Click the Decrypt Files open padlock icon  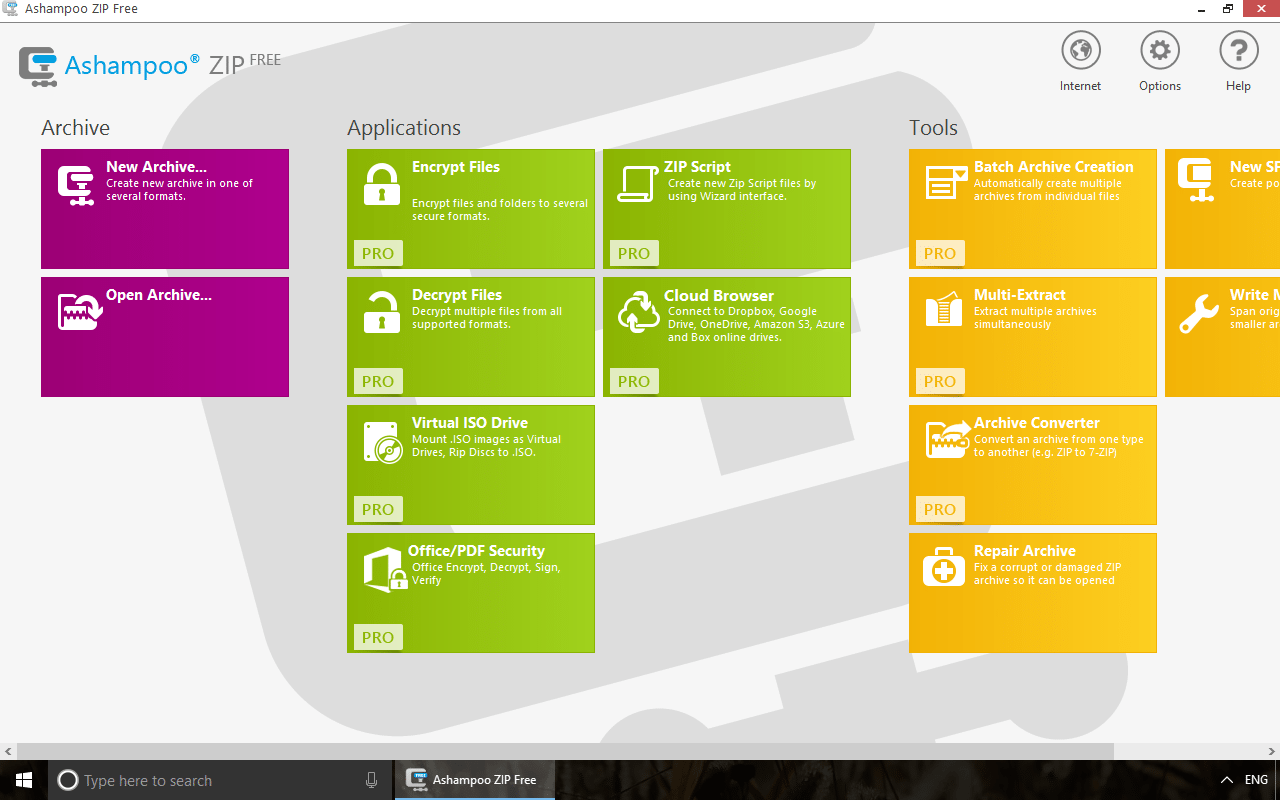tap(381, 312)
